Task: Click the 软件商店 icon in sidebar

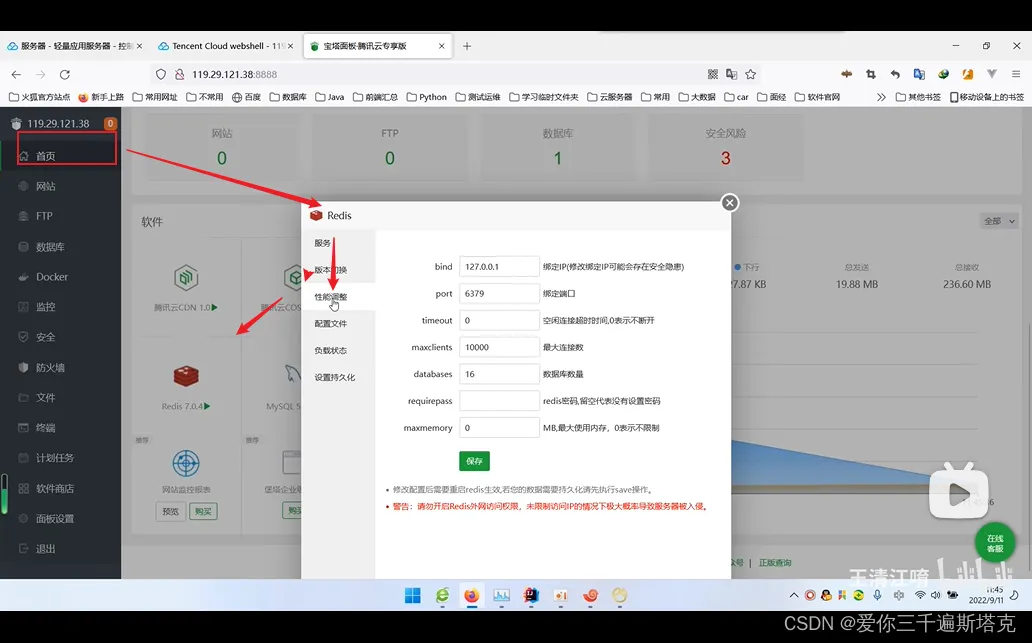Action: click(x=24, y=488)
